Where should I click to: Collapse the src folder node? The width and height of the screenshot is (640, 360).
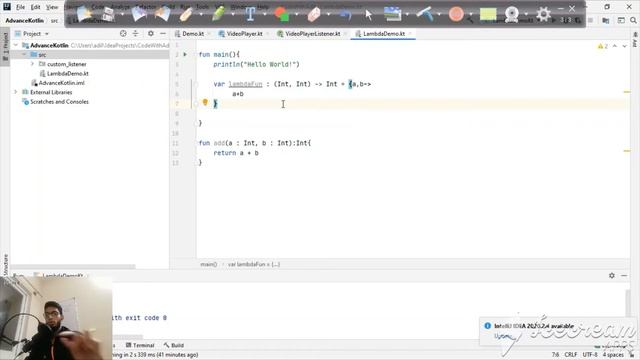(x=24, y=54)
